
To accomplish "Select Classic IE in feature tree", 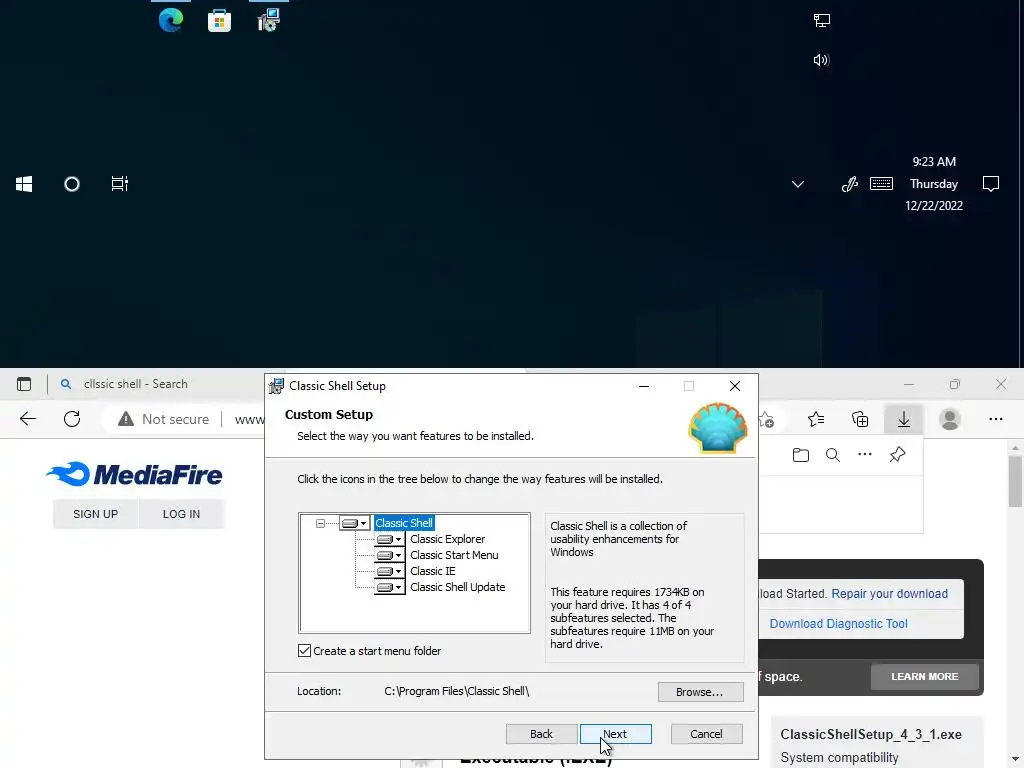I will pos(432,571).
